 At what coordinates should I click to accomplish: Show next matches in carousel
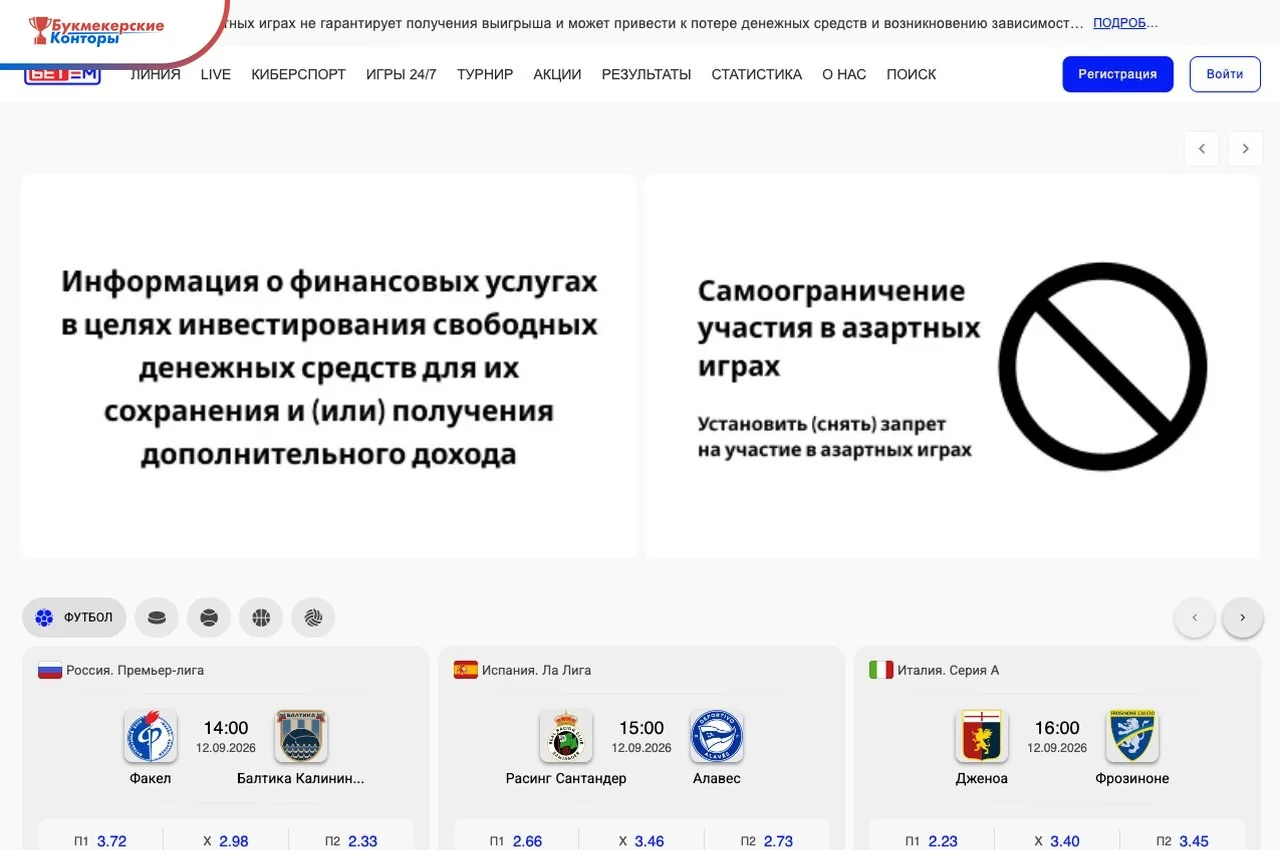coord(1243,618)
